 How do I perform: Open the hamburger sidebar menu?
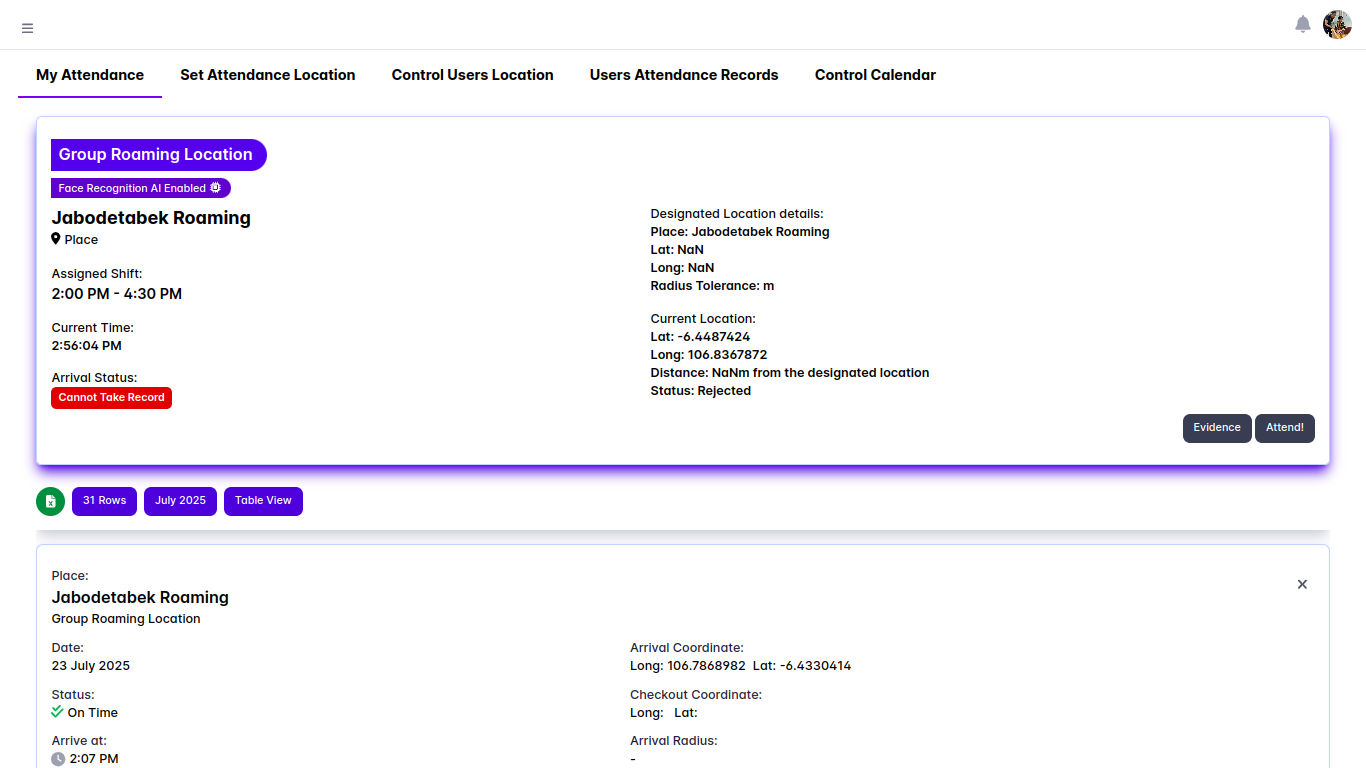click(27, 28)
